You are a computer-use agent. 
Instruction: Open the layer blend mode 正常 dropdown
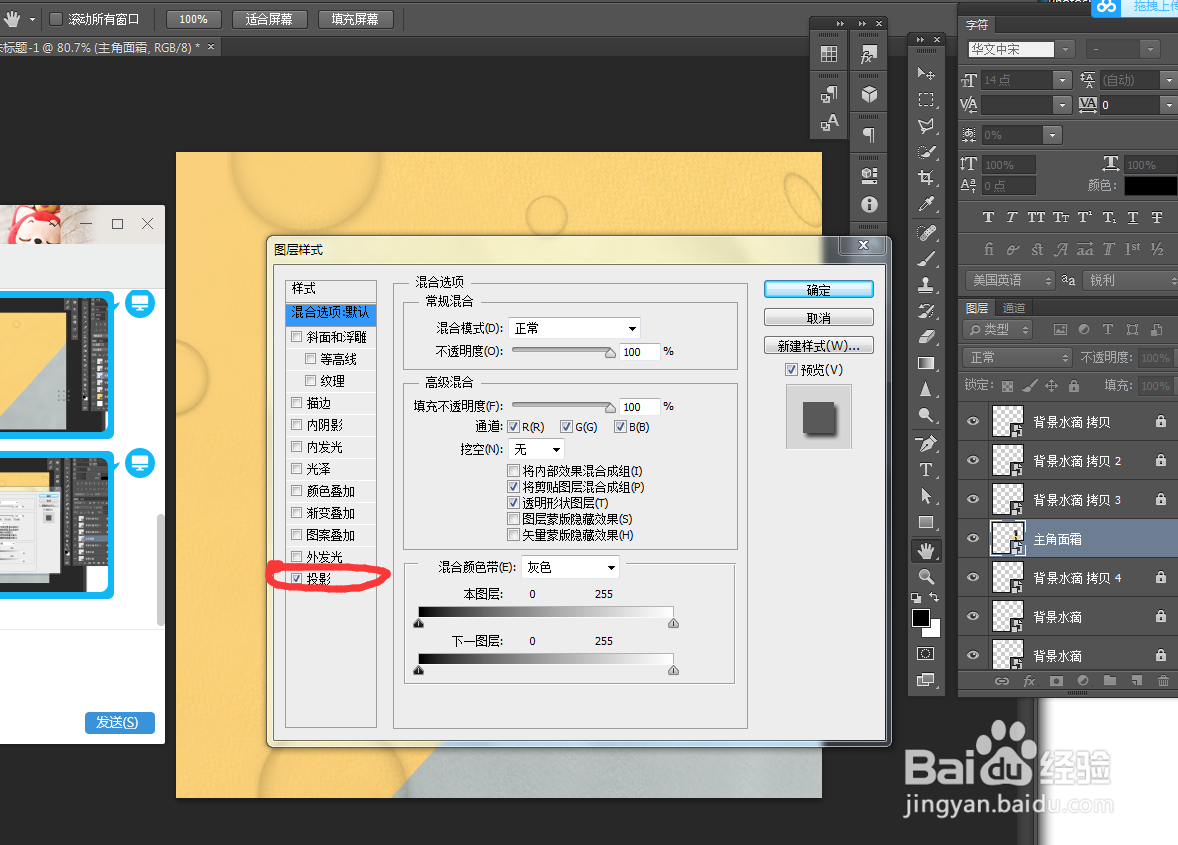[1016, 358]
